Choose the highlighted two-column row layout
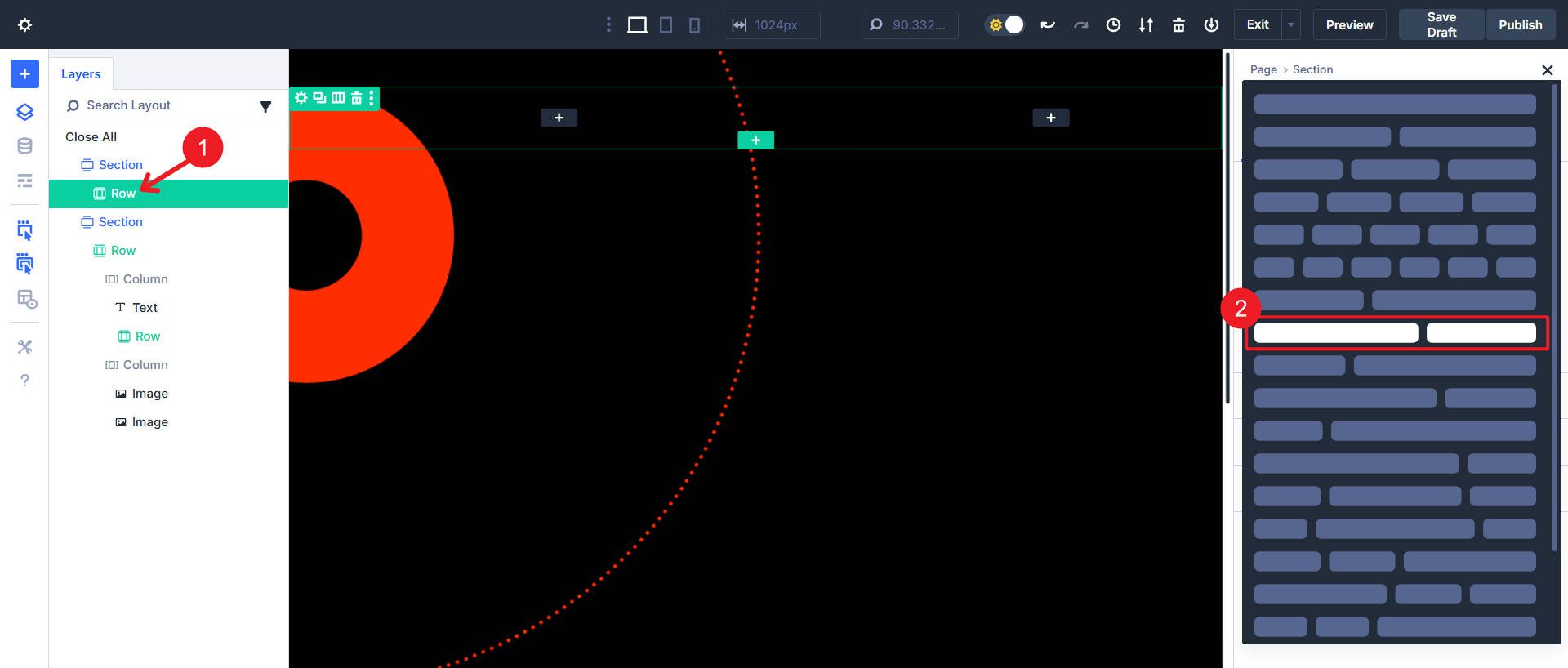 [1395, 332]
